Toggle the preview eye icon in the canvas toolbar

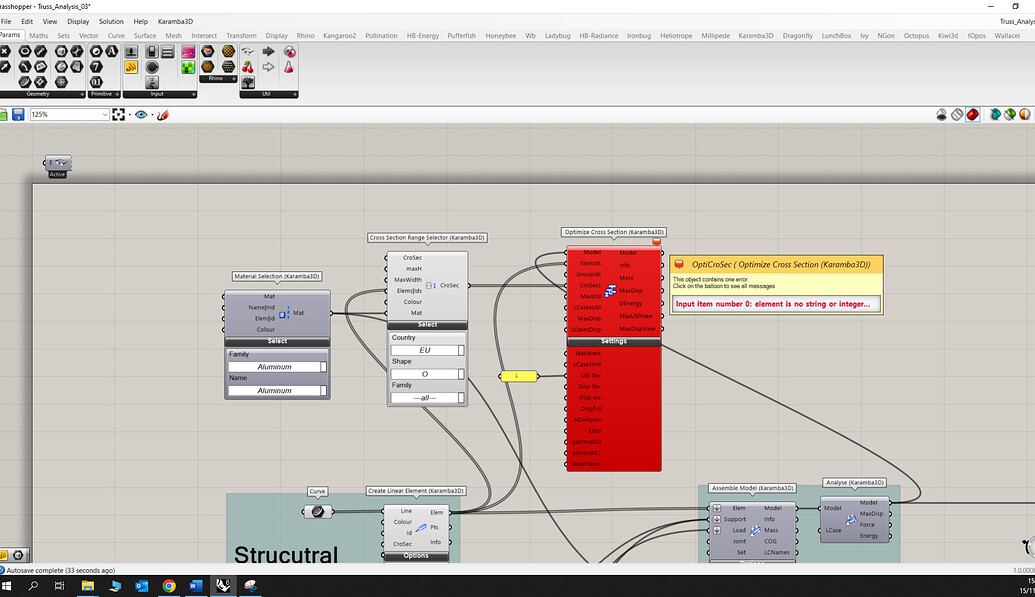(x=141, y=114)
